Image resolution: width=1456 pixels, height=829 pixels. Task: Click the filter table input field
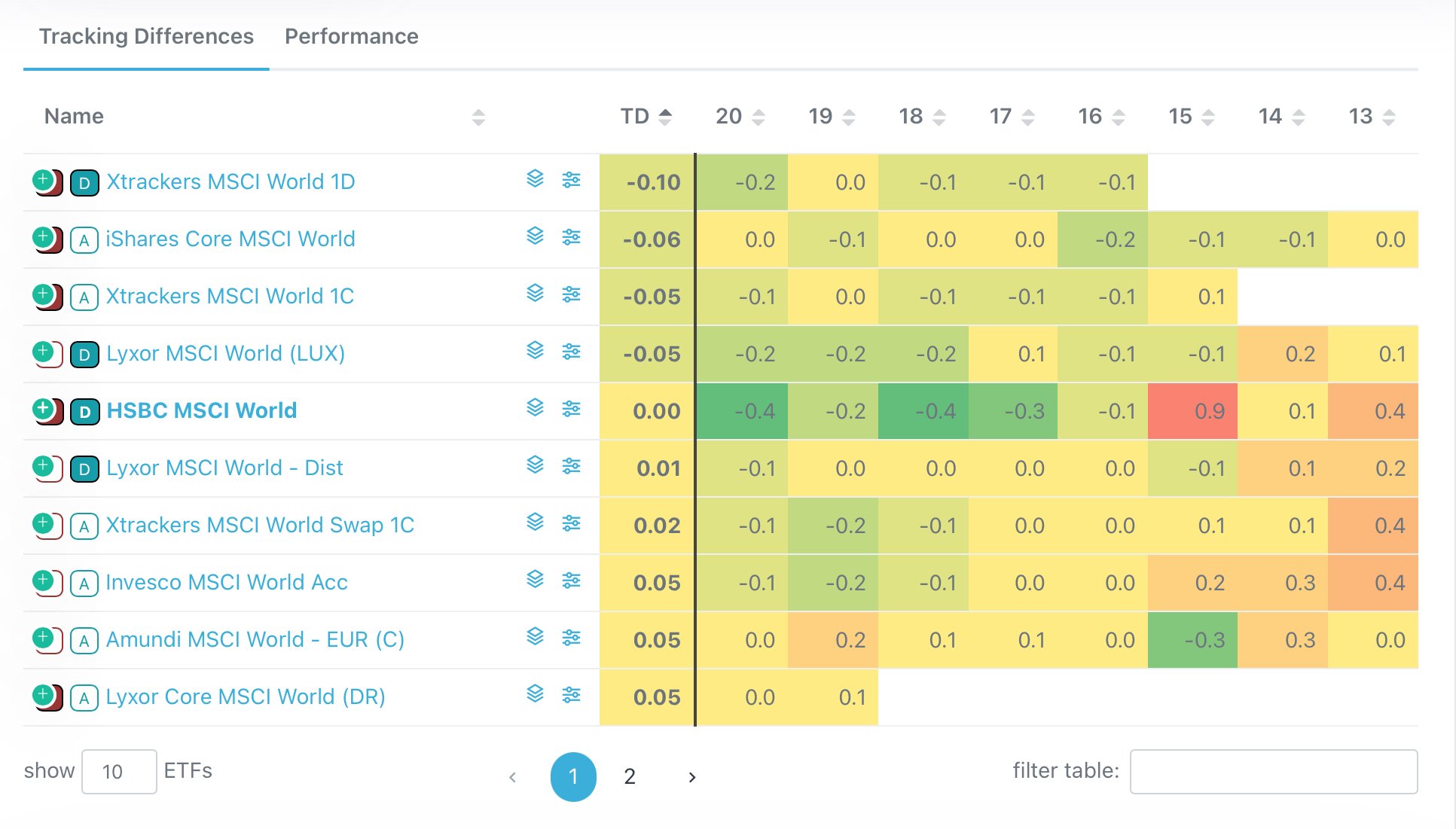point(1273,771)
